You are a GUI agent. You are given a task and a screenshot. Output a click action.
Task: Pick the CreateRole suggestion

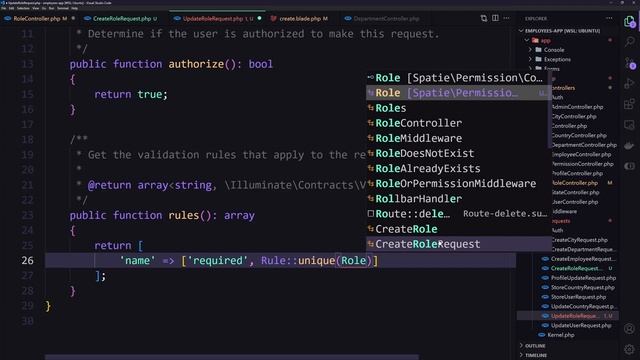(x=458, y=229)
